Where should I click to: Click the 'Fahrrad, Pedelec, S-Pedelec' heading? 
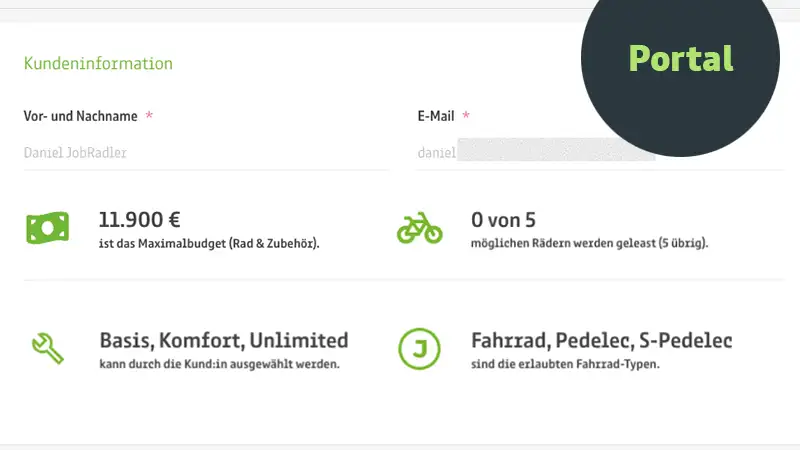[x=601, y=340]
